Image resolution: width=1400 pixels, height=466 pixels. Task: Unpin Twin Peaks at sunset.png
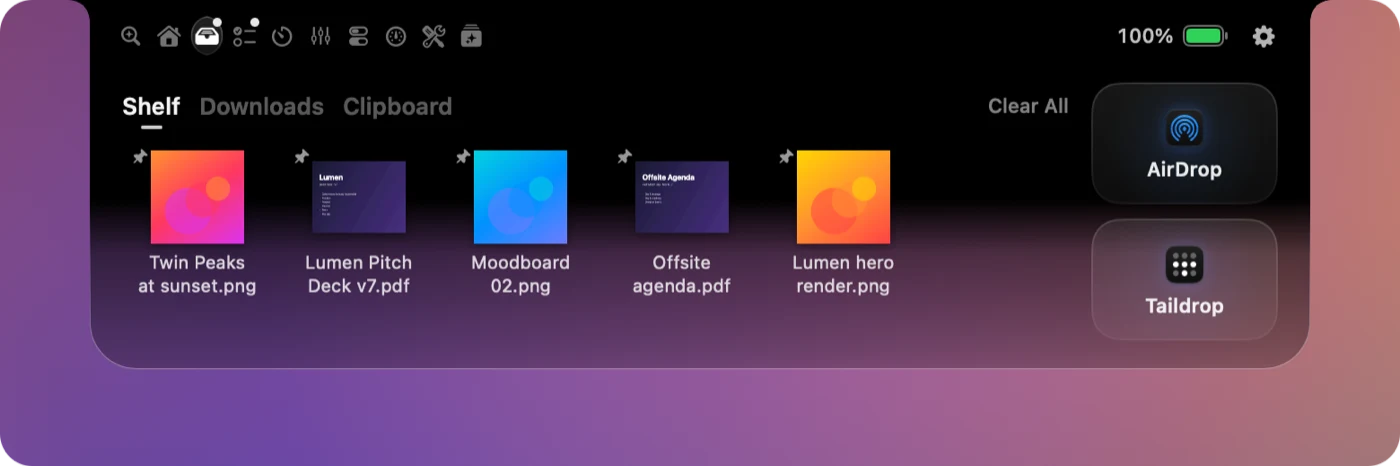(x=140, y=157)
